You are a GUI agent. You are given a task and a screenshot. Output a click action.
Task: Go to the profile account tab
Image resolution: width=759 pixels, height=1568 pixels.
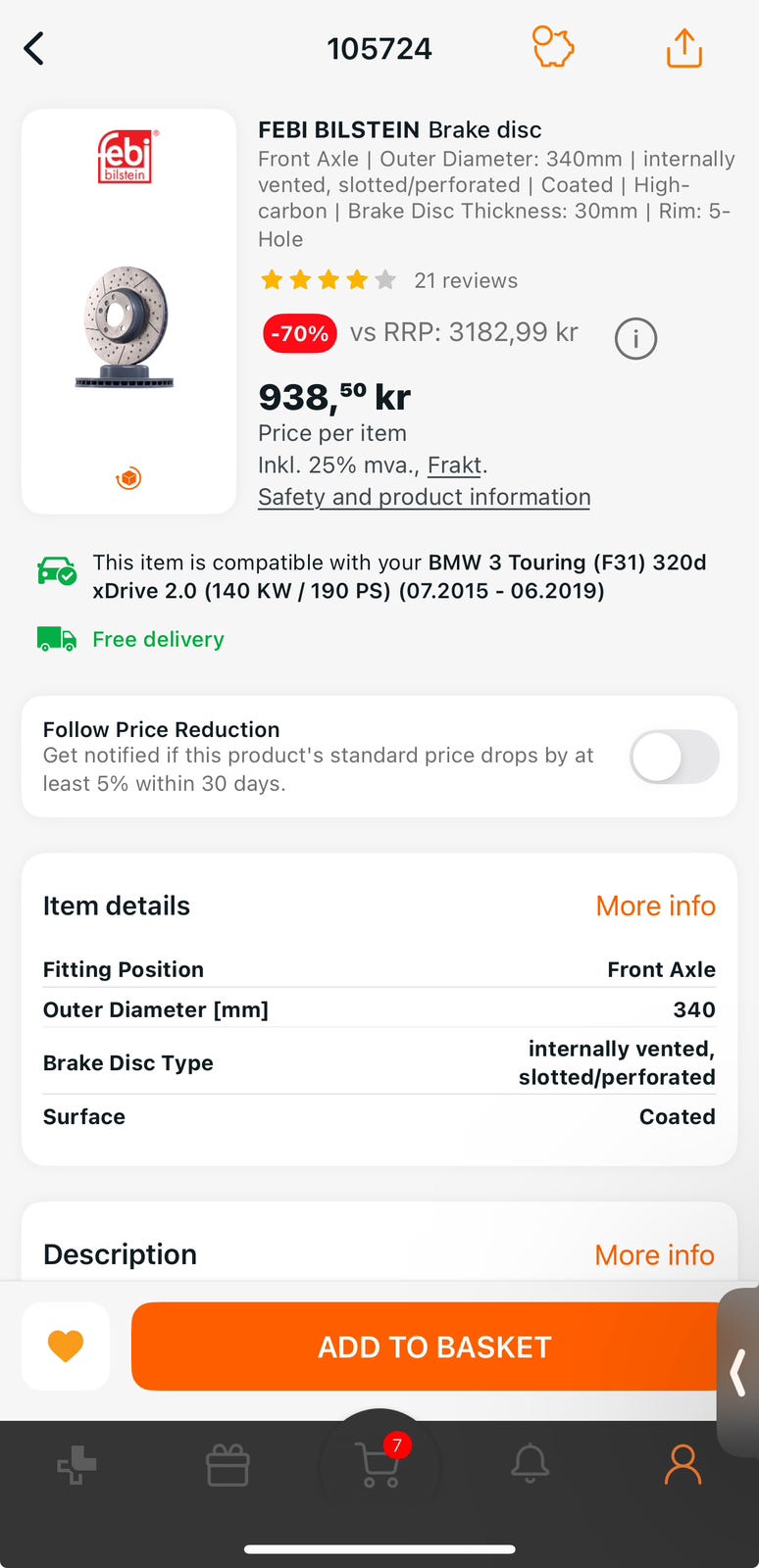tap(683, 1465)
